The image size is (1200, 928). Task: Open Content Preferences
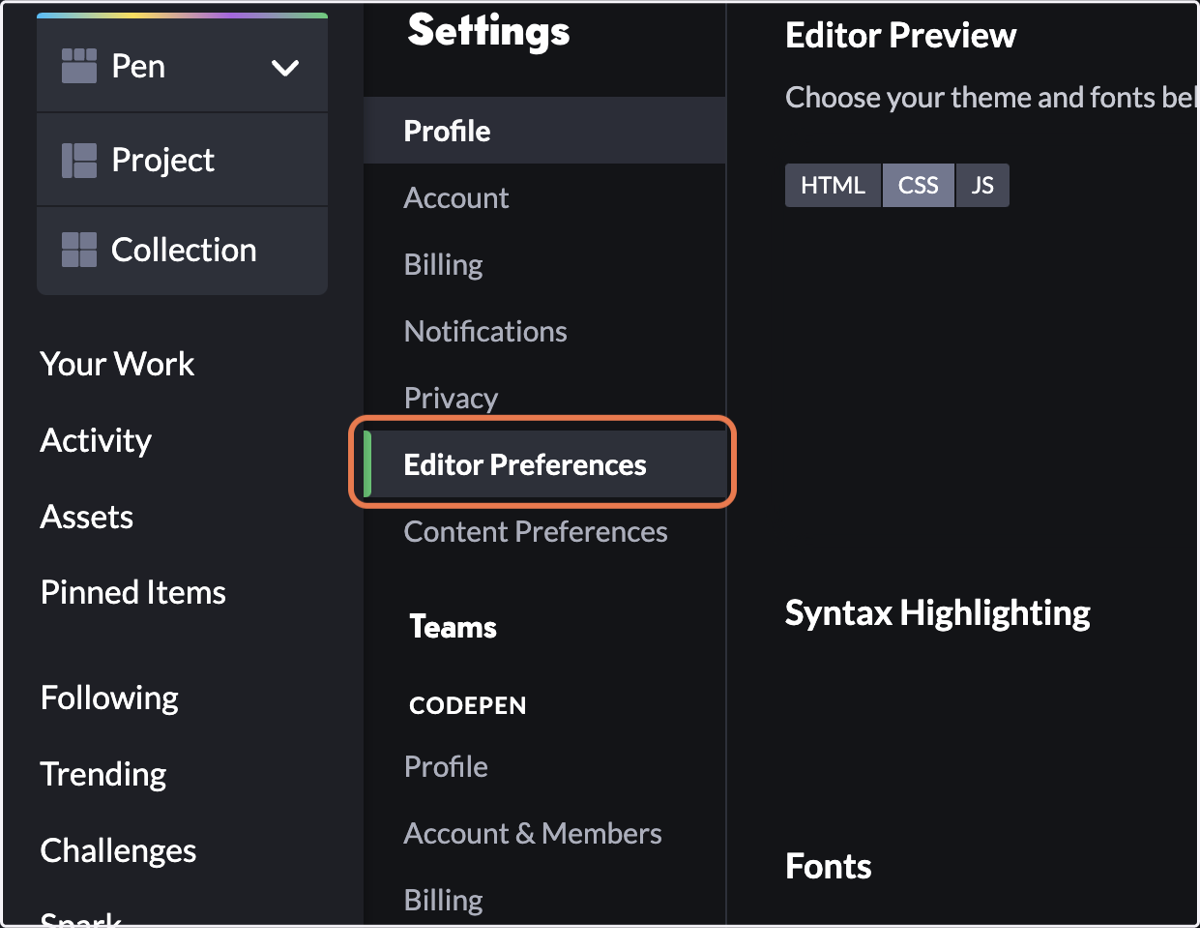535,532
